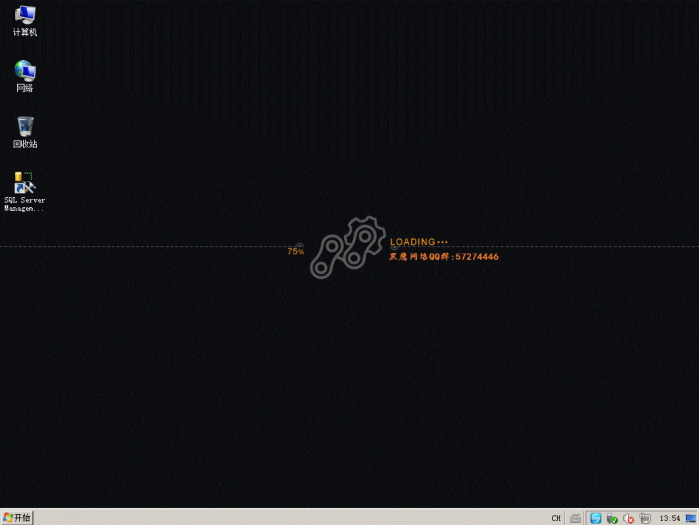The height and width of the screenshot is (525, 699).
Task: Select the SQL Server Management shortcut icon
Action: coord(25,191)
